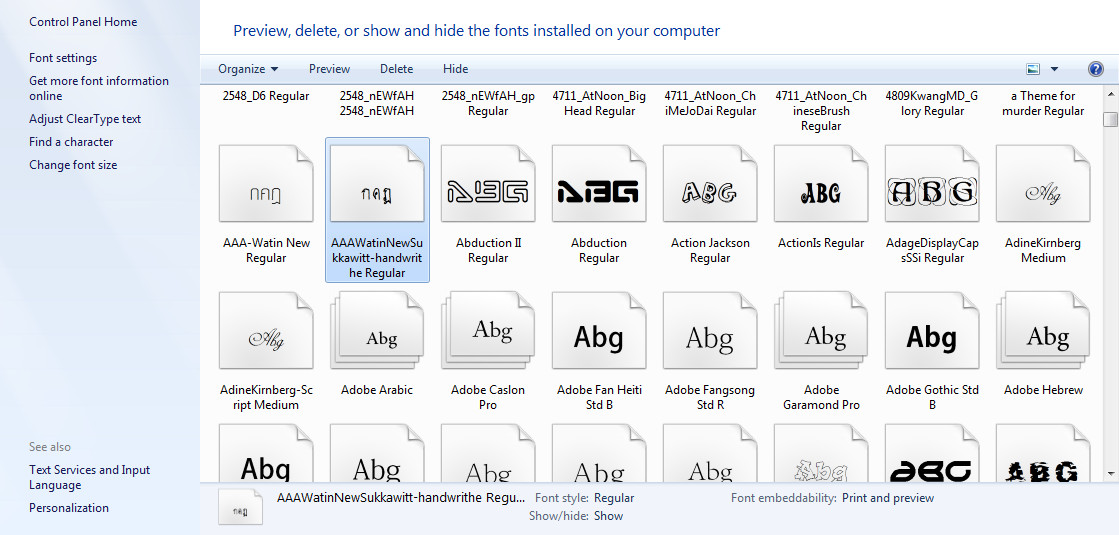The height and width of the screenshot is (535, 1119).
Task: Click the 2548_nEWfAH_gp Regular font label
Action: tap(488, 103)
